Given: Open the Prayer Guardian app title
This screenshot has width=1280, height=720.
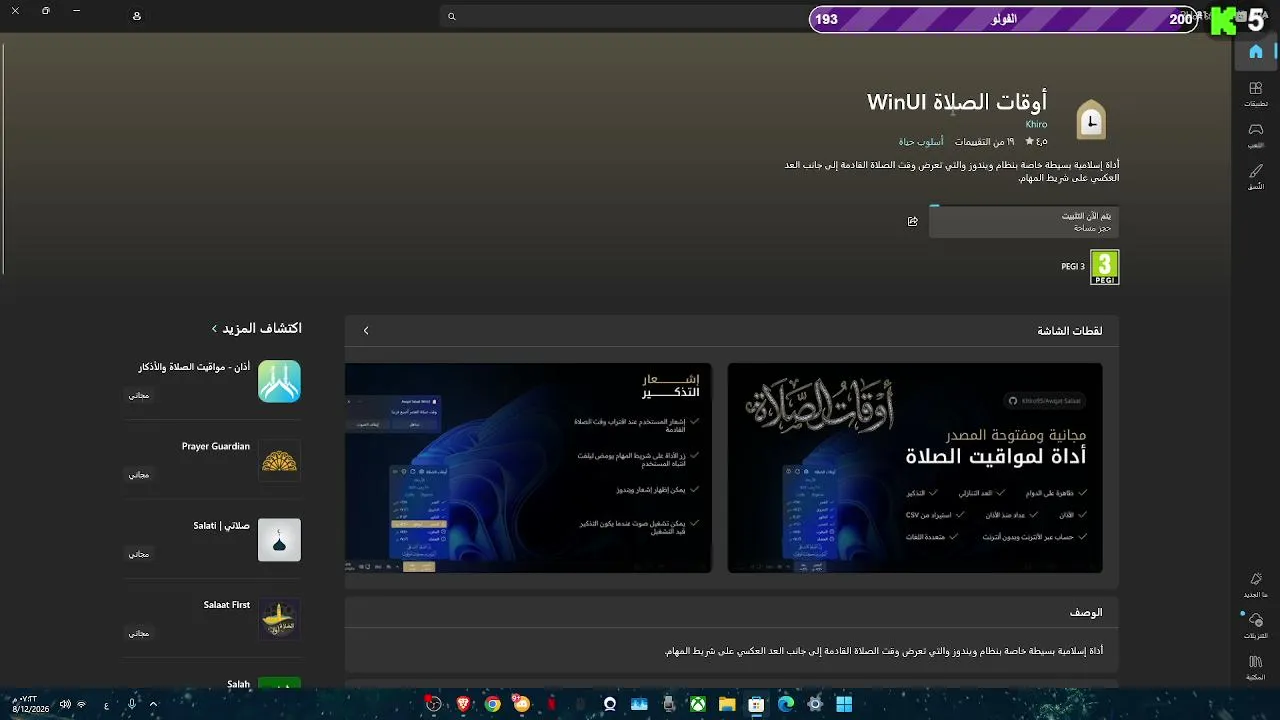Looking at the screenshot, I should point(216,446).
